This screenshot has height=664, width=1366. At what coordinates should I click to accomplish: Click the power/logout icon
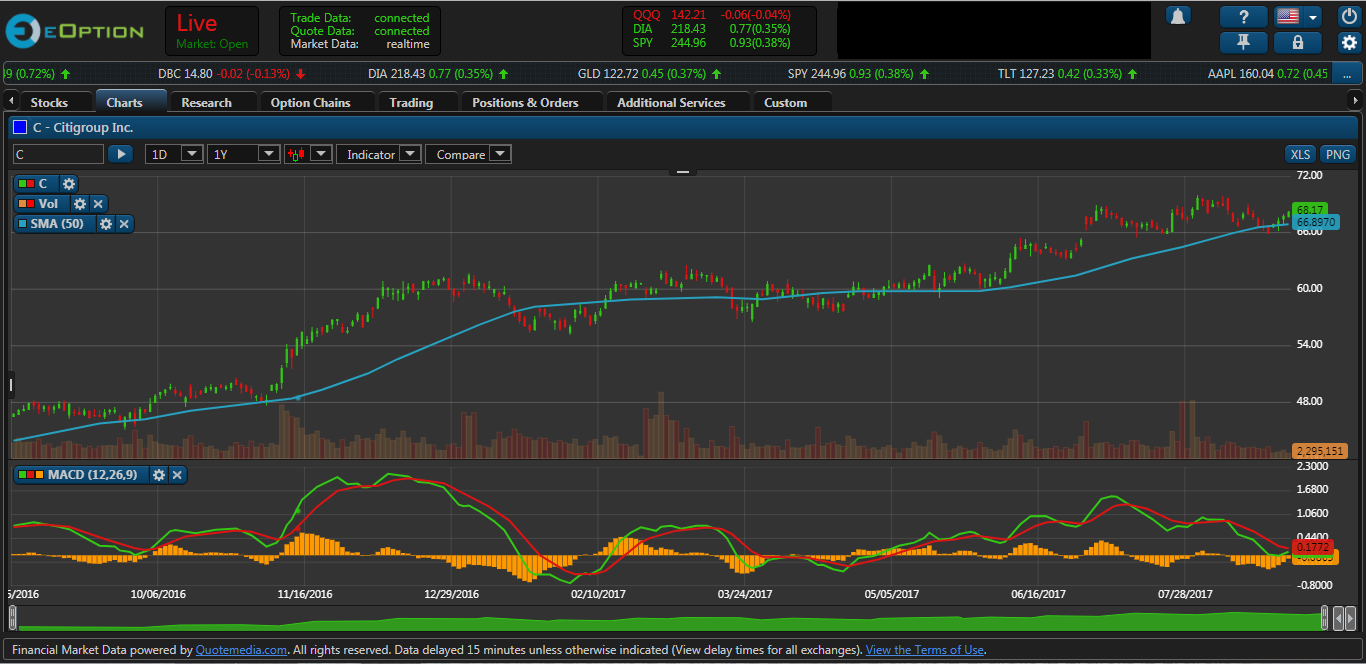point(1349,16)
